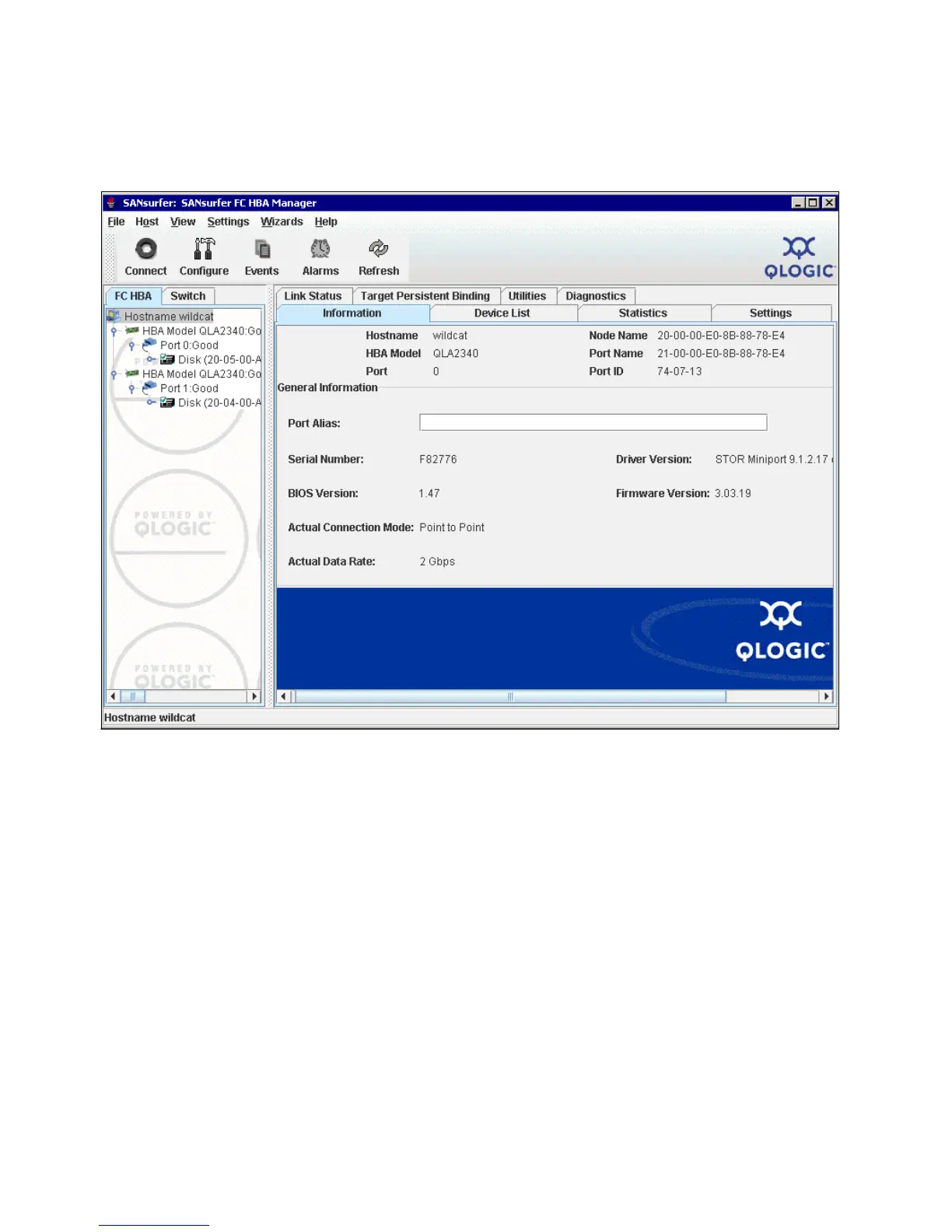Select the Disk (20-04-00-A tree row
Screen dimensions: 952x1232
click(x=211, y=403)
